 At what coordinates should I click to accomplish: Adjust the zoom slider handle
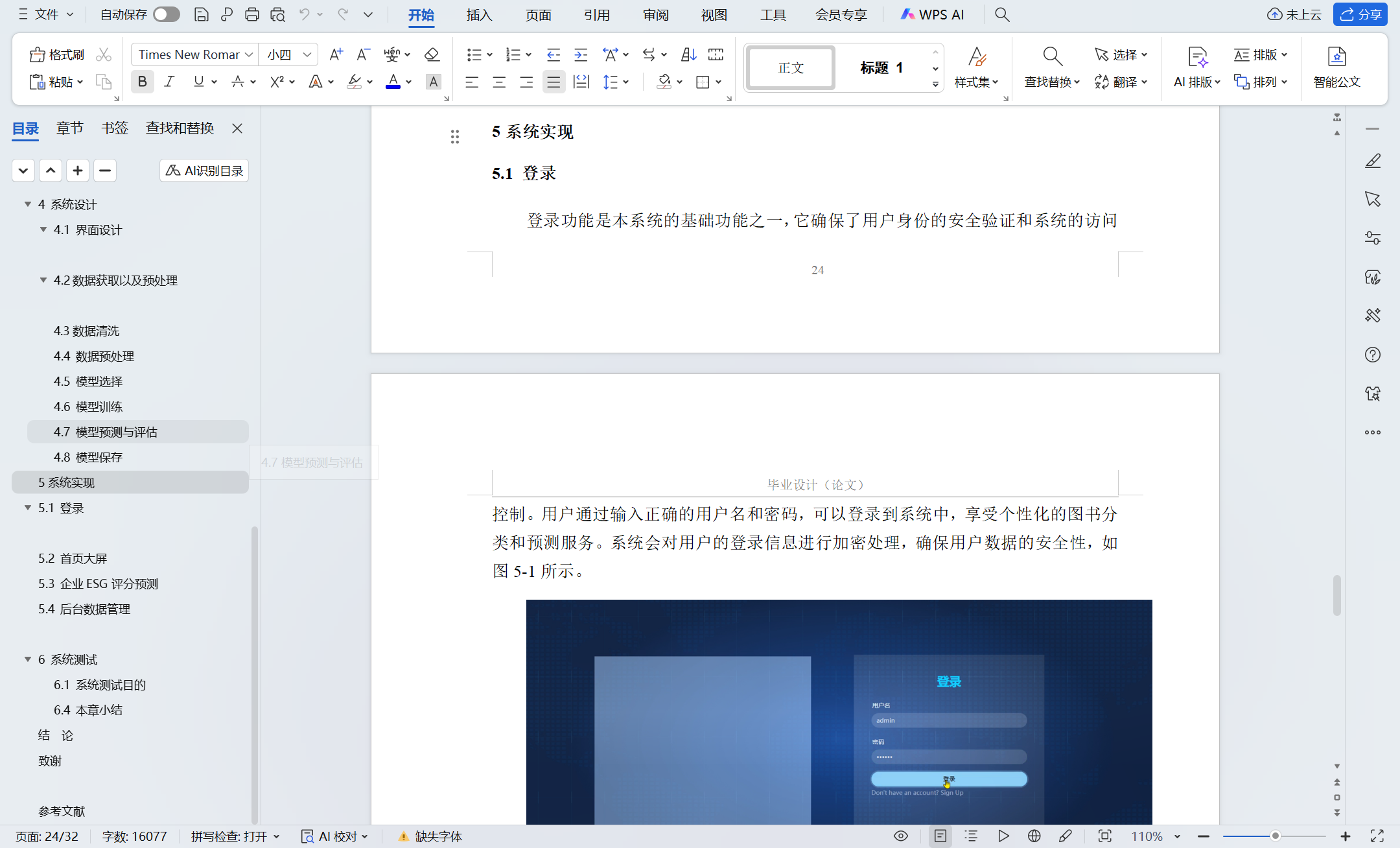[1275, 836]
